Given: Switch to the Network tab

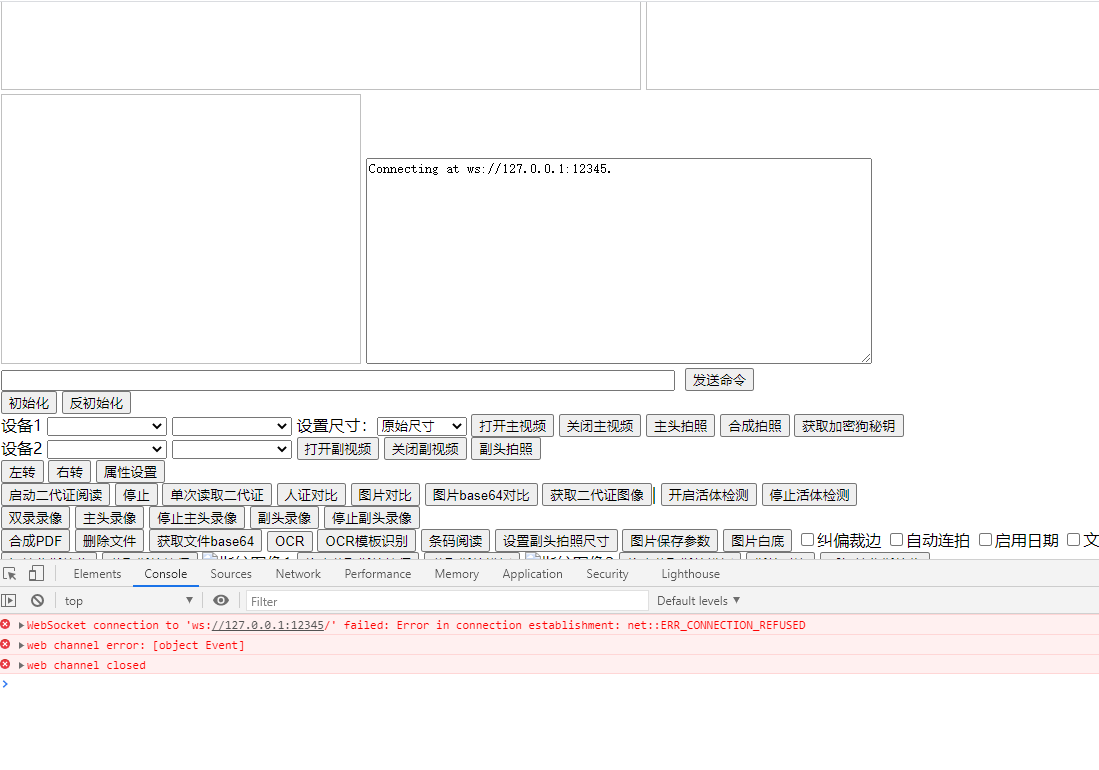Looking at the screenshot, I should 297,573.
